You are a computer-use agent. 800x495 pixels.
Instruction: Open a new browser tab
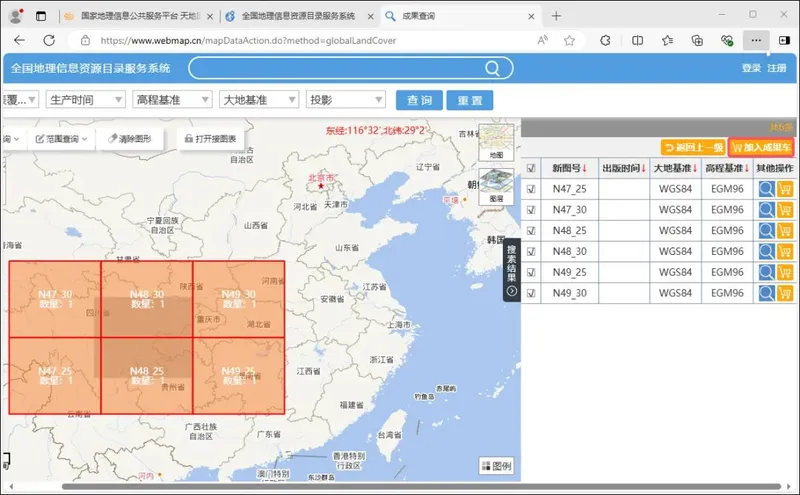point(556,16)
